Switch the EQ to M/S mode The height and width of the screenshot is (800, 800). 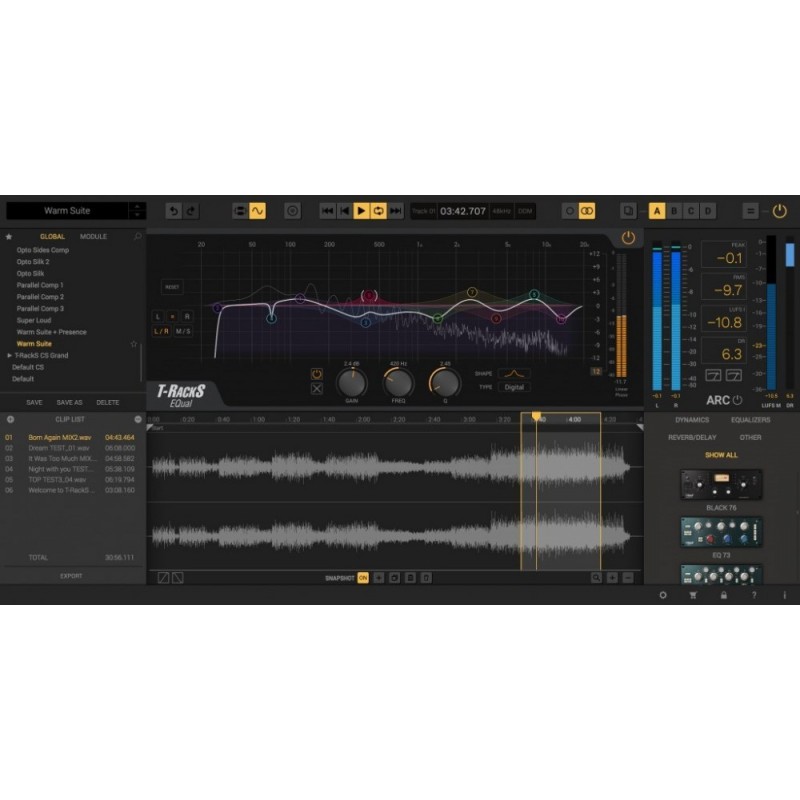tap(183, 331)
